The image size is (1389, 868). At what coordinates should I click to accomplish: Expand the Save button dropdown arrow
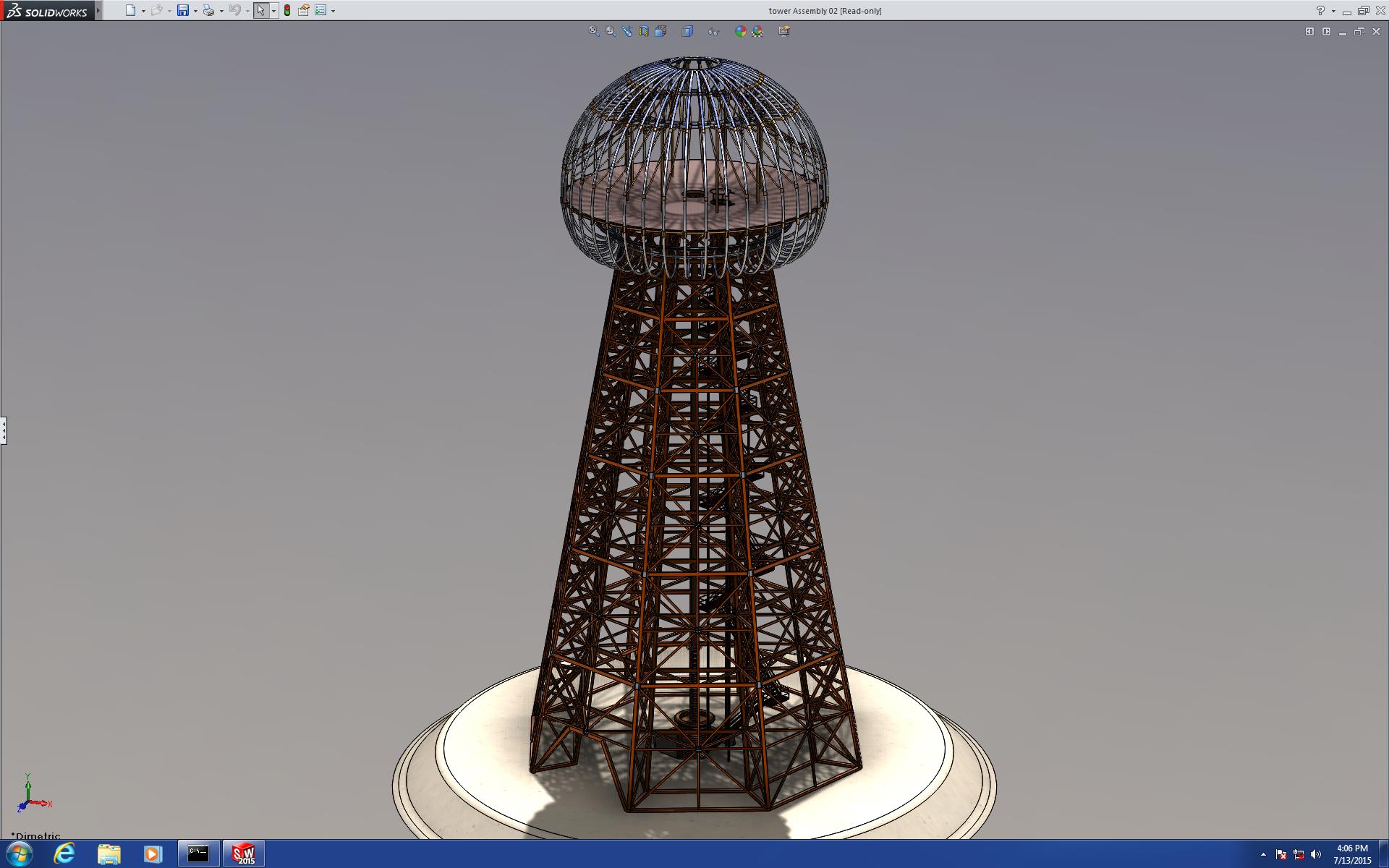[195, 11]
